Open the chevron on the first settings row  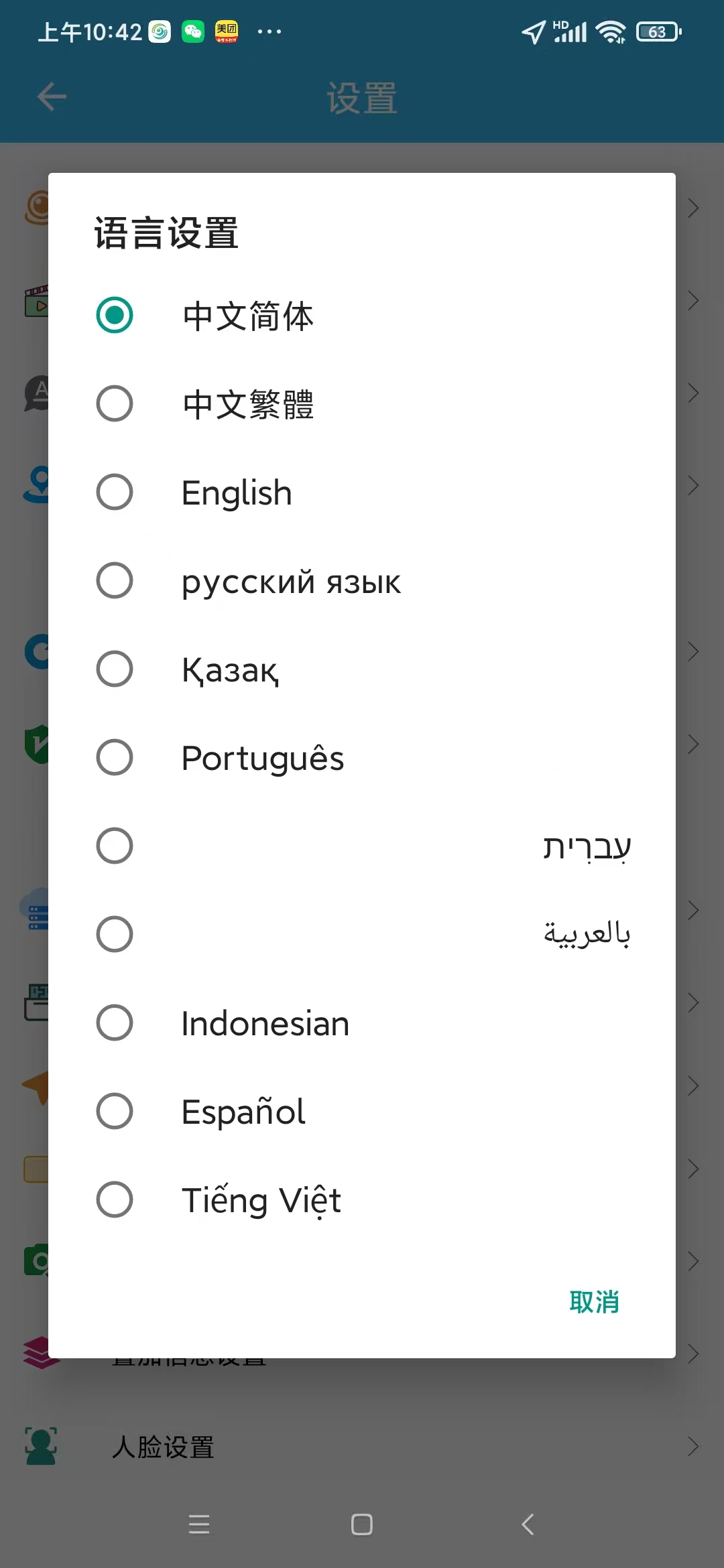click(x=693, y=208)
